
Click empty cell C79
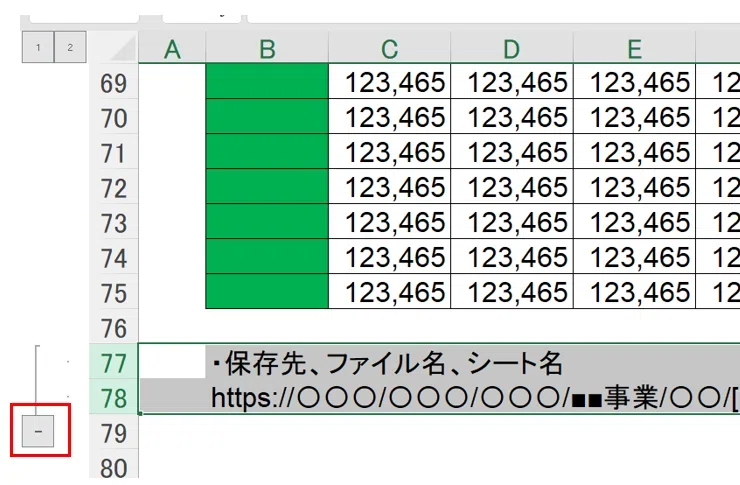pos(389,432)
